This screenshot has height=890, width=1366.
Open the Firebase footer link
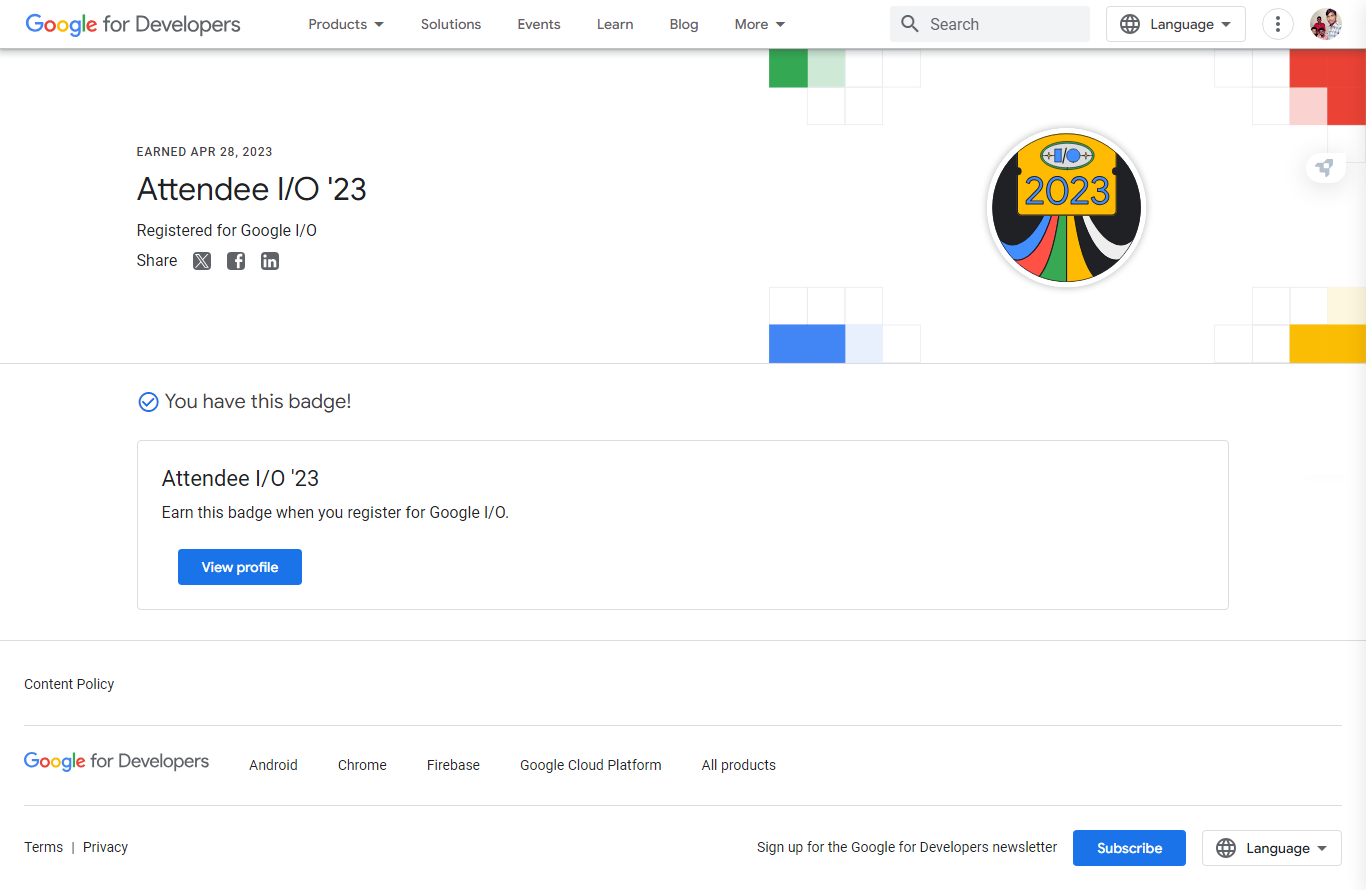[453, 765]
